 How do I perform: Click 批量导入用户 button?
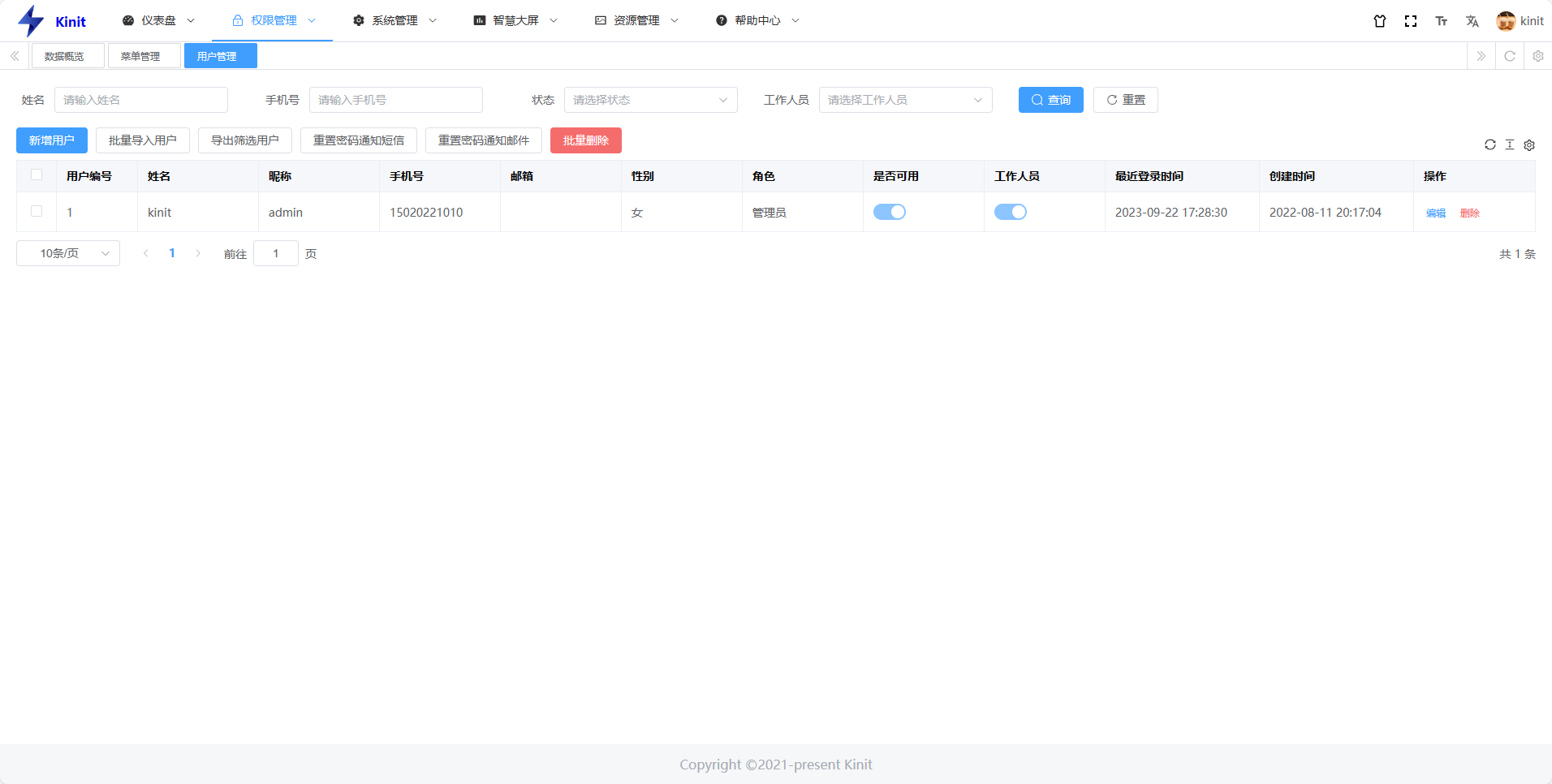(143, 140)
